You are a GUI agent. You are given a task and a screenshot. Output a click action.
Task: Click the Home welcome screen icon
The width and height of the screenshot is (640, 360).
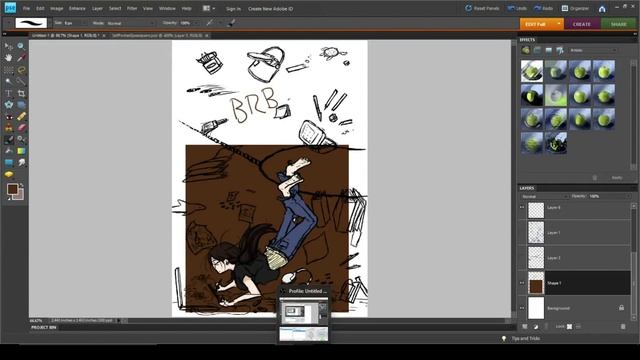[x=602, y=9]
